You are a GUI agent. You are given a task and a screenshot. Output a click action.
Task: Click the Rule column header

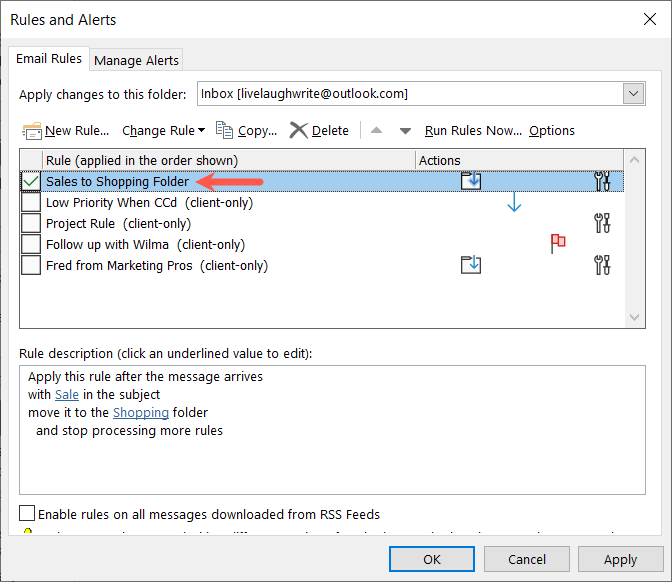[x=229, y=160]
